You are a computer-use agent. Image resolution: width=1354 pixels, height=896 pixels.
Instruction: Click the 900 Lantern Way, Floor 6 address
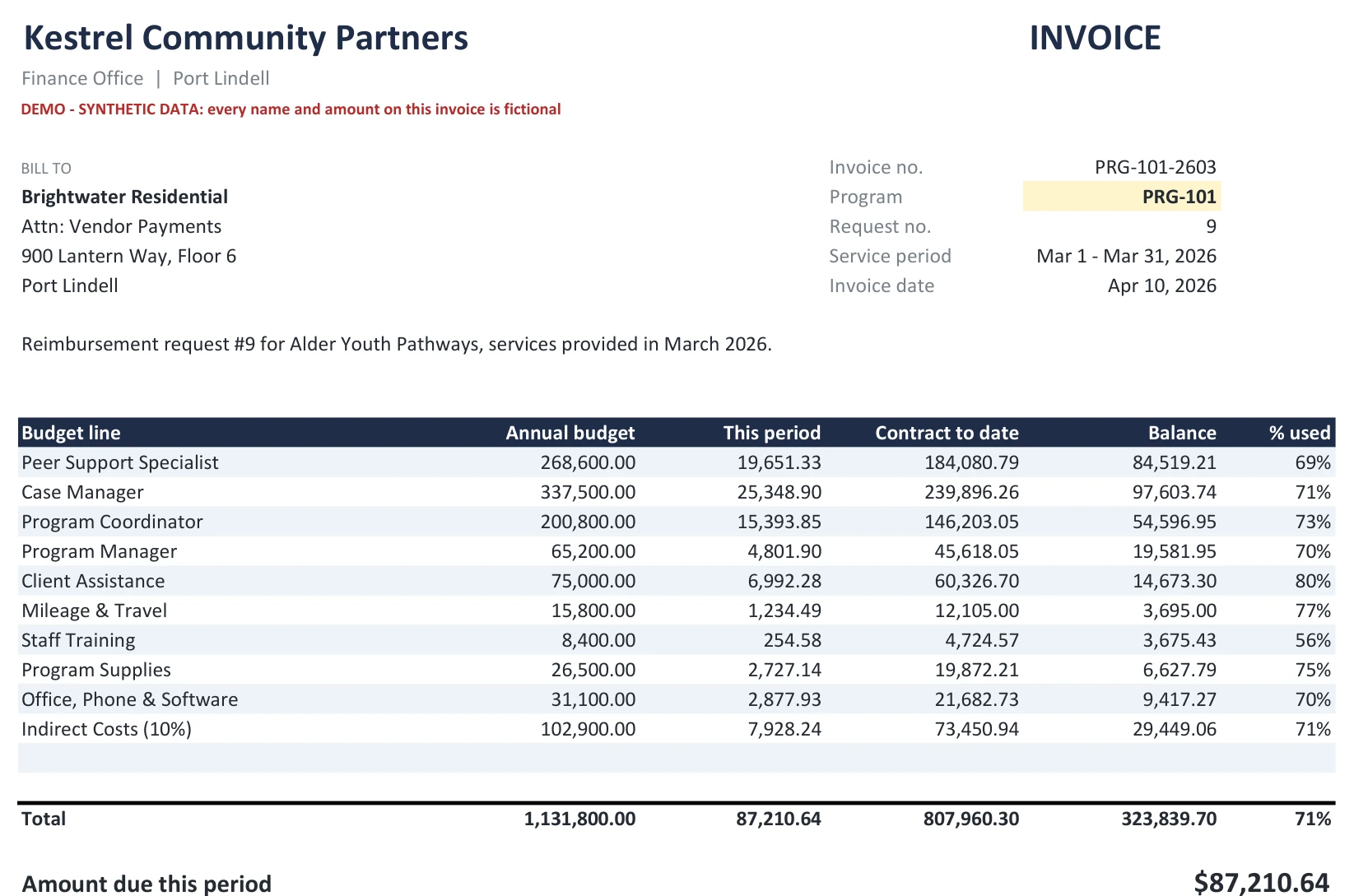point(128,256)
